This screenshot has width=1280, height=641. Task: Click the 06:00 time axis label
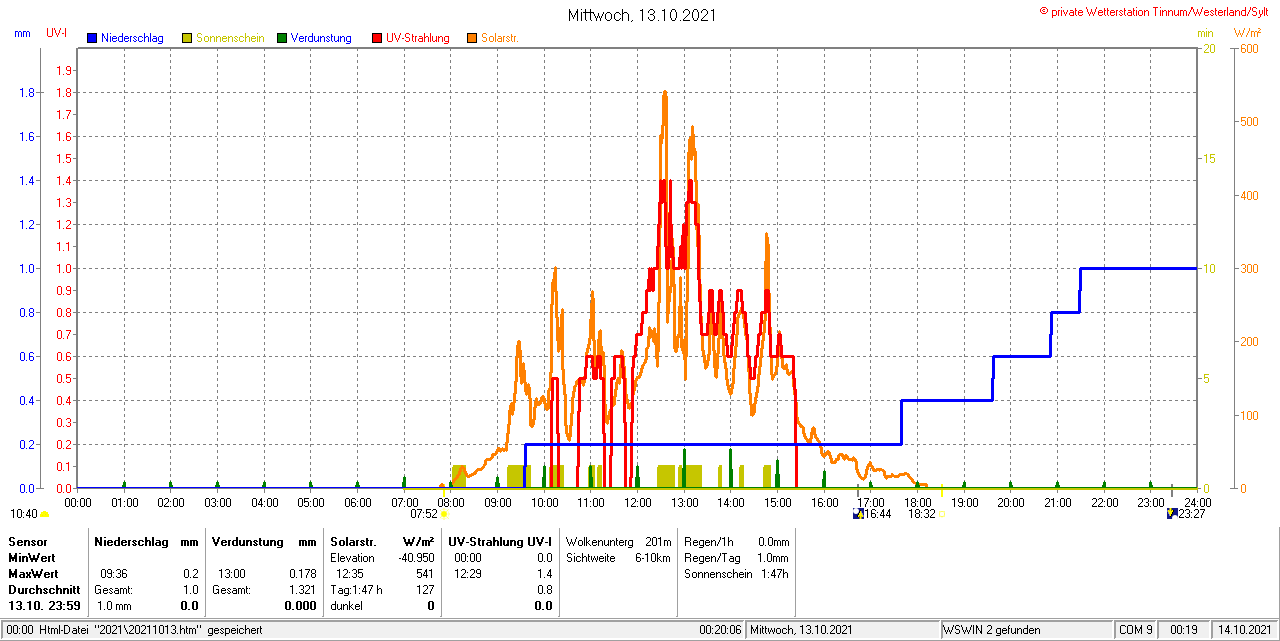358,502
